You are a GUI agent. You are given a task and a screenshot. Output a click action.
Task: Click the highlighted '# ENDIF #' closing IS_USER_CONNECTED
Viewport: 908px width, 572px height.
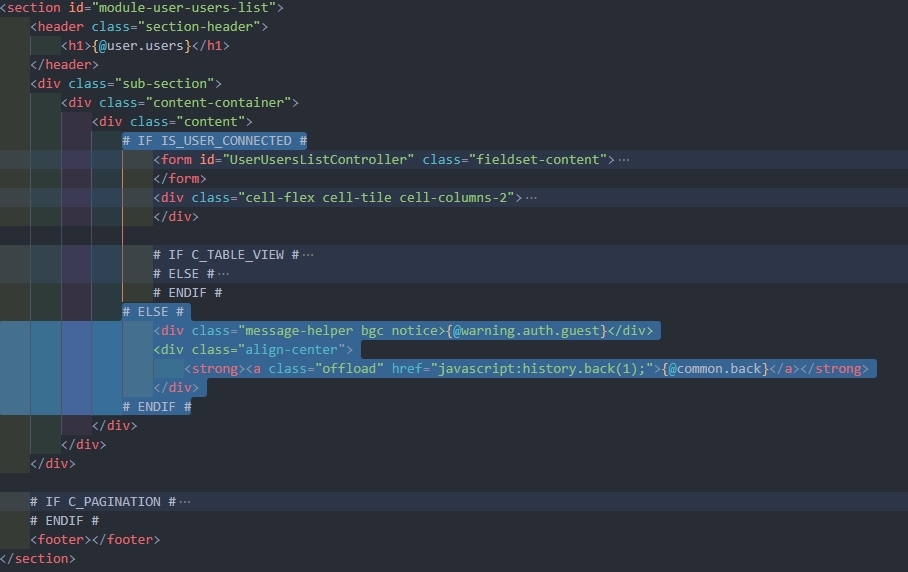click(157, 407)
